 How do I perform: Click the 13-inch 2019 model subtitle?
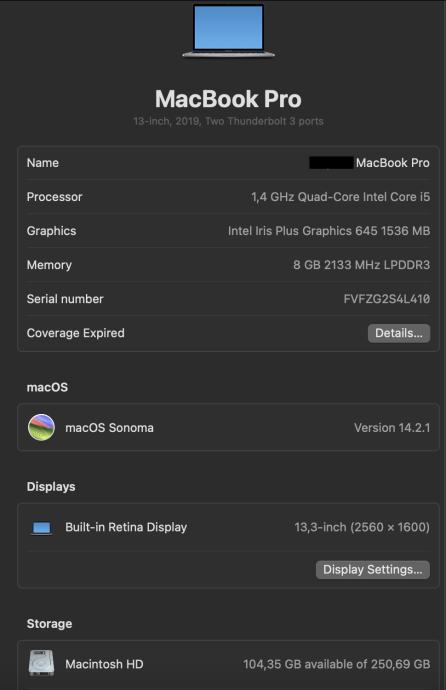click(x=228, y=121)
